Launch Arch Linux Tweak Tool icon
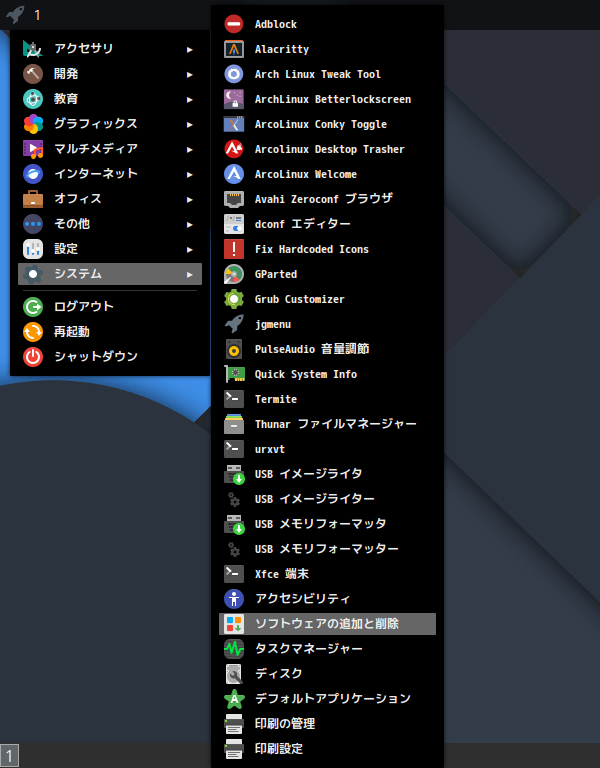 click(234, 74)
